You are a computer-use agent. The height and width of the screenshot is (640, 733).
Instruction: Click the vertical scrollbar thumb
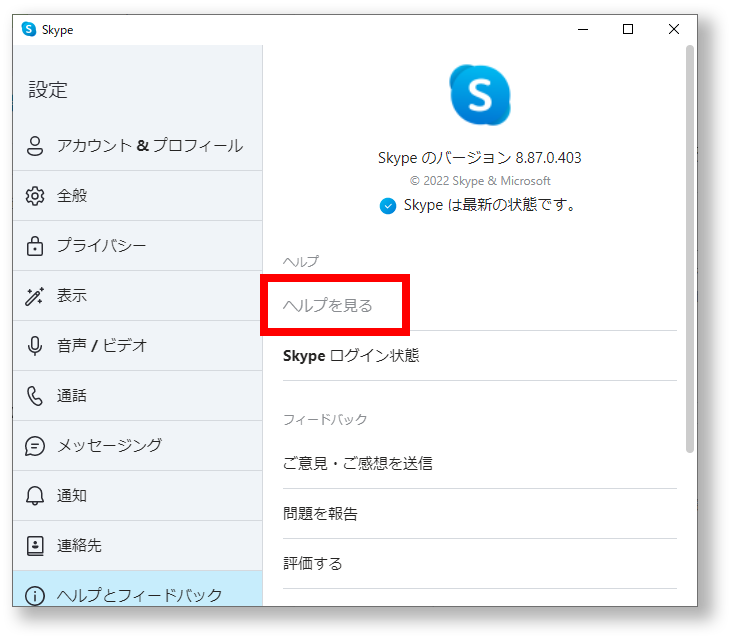[x=690, y=249]
